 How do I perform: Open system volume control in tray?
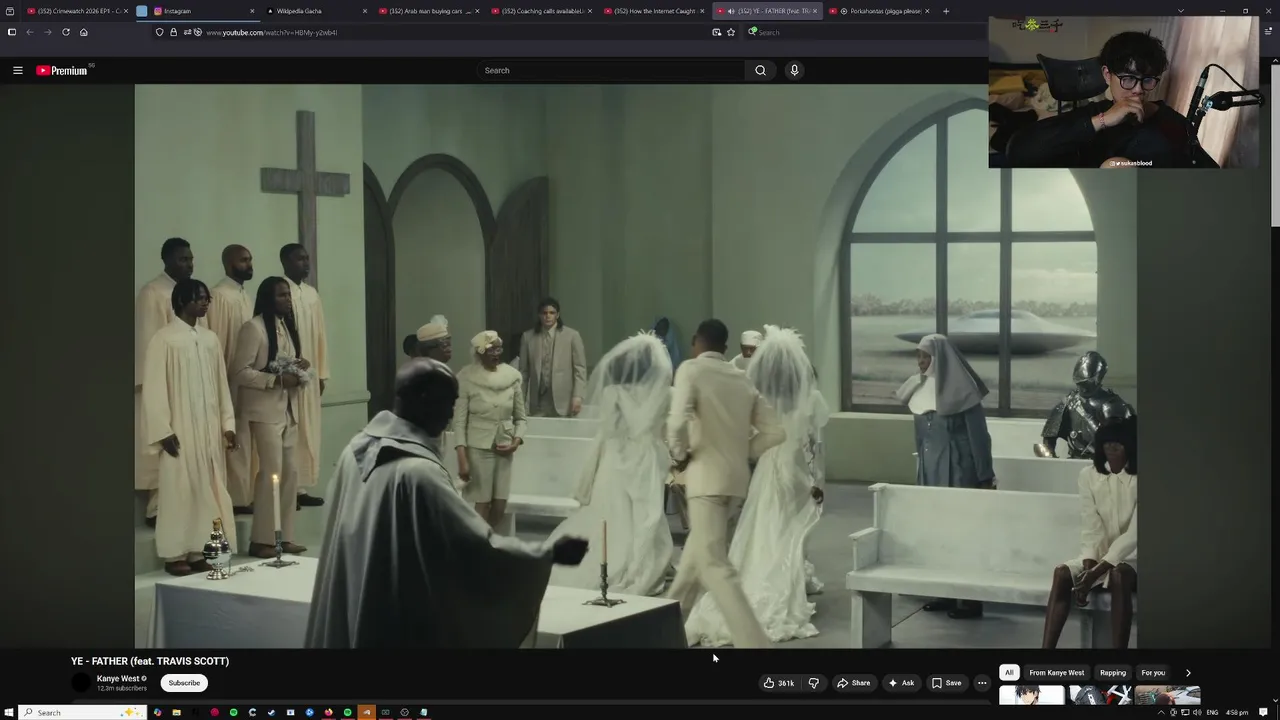pos(1197,712)
